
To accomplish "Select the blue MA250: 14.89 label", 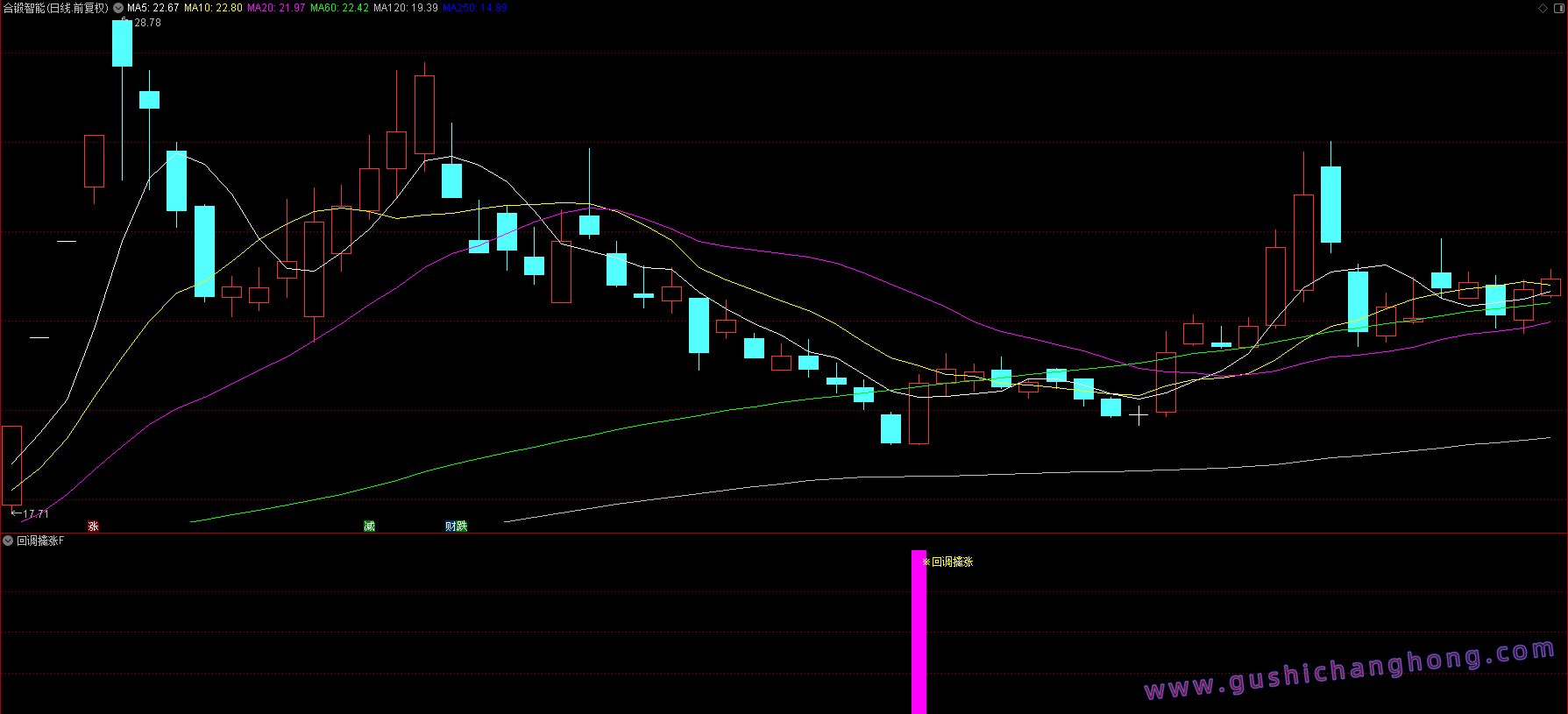I will pyautogui.click(x=474, y=8).
